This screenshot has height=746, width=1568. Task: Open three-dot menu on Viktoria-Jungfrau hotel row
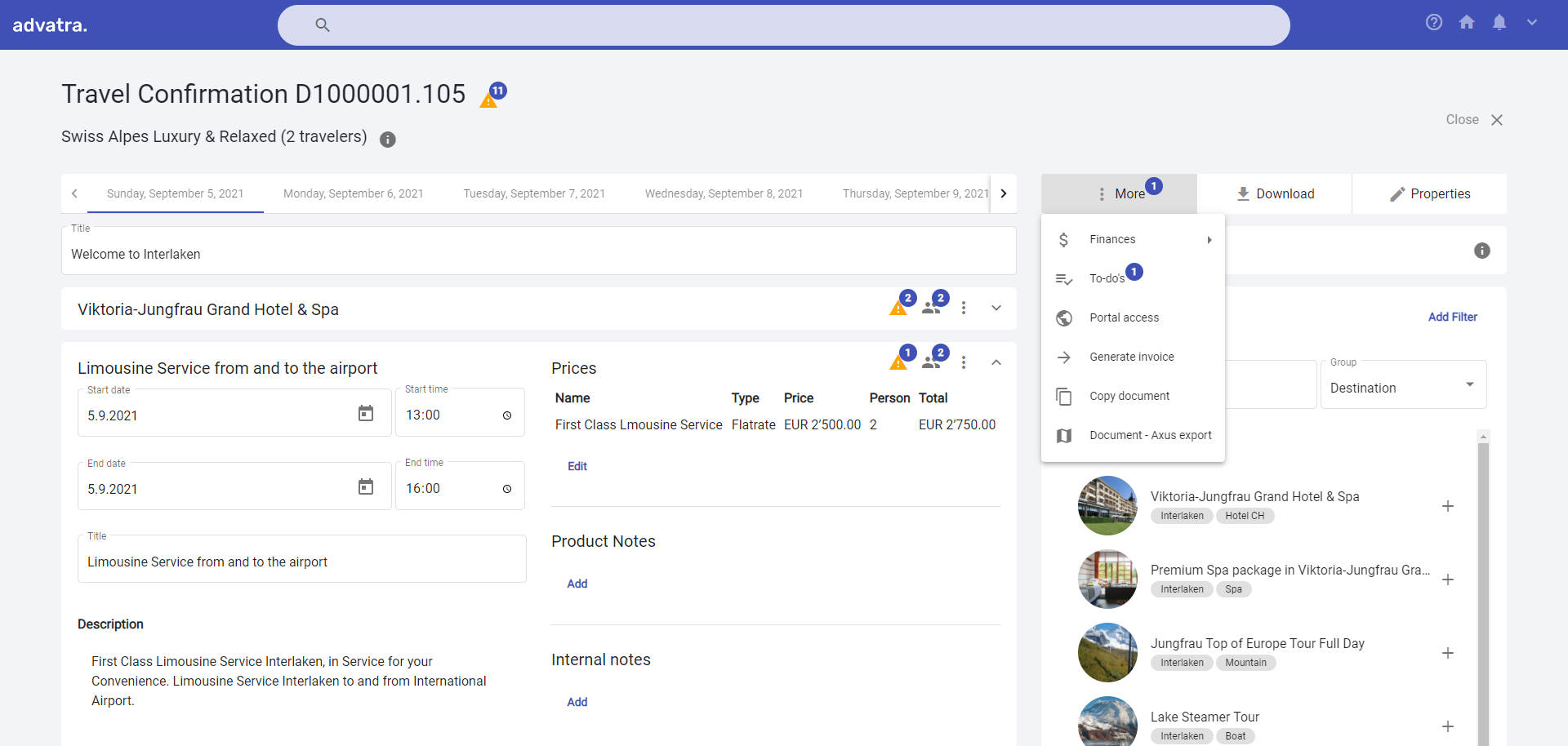tap(964, 308)
